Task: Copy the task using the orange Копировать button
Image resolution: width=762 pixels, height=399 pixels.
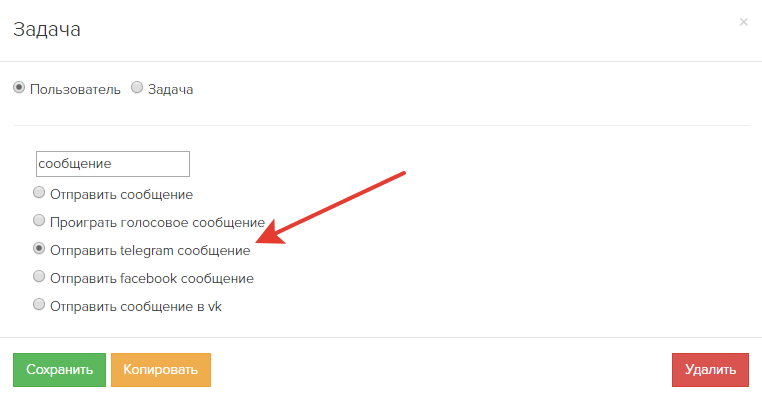Action: click(x=161, y=370)
